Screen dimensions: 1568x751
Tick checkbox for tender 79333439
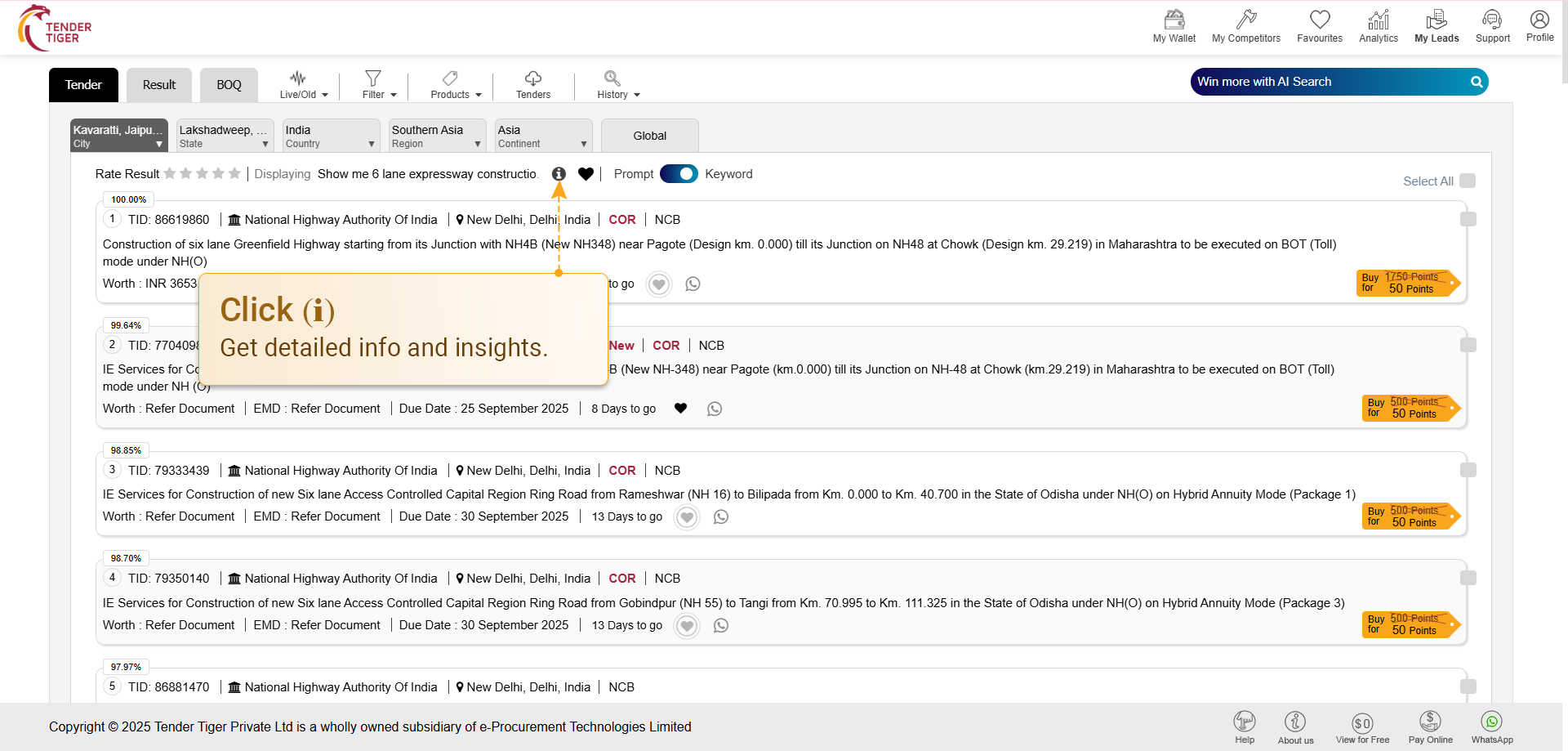coord(1468,470)
